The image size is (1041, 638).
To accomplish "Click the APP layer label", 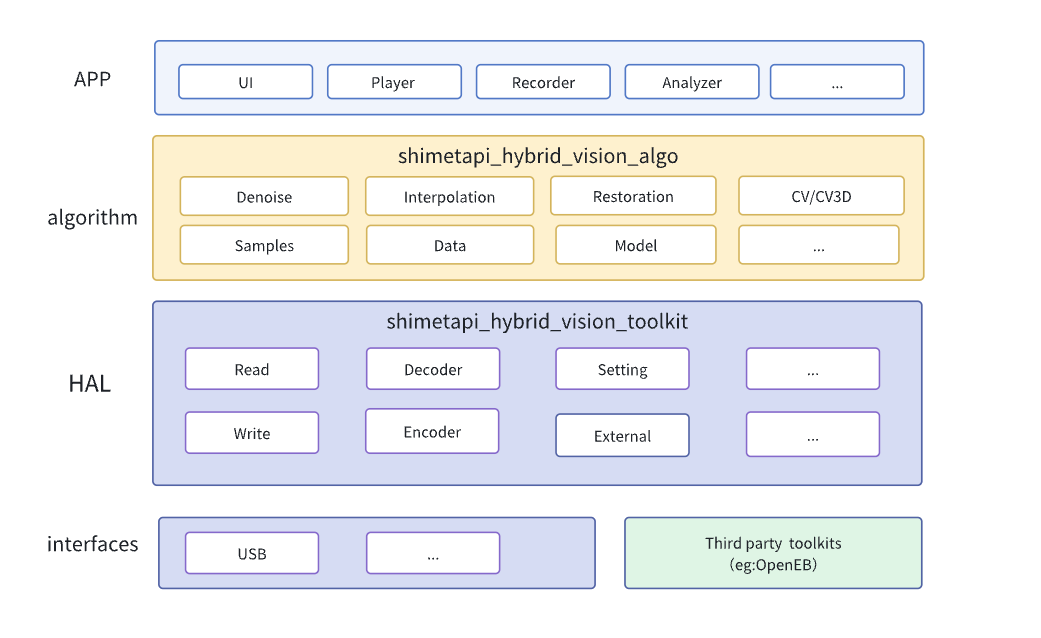I will tap(92, 79).
